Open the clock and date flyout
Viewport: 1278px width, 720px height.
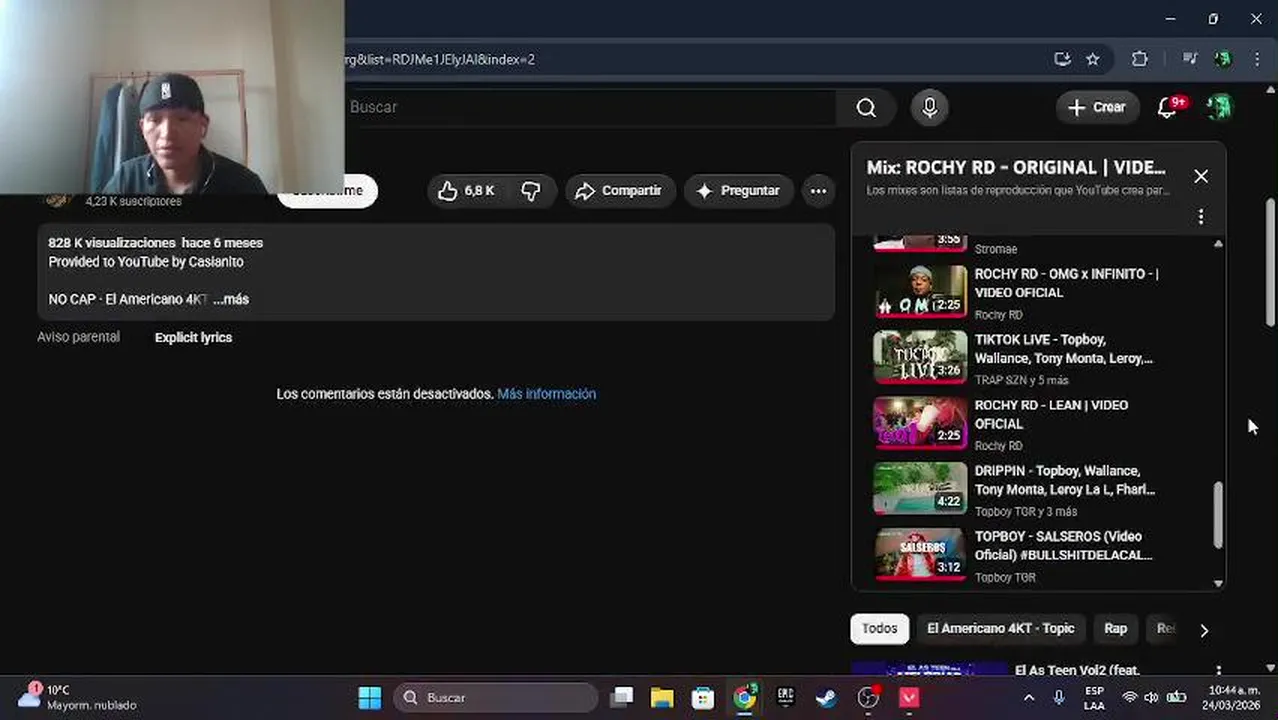coord(1232,697)
